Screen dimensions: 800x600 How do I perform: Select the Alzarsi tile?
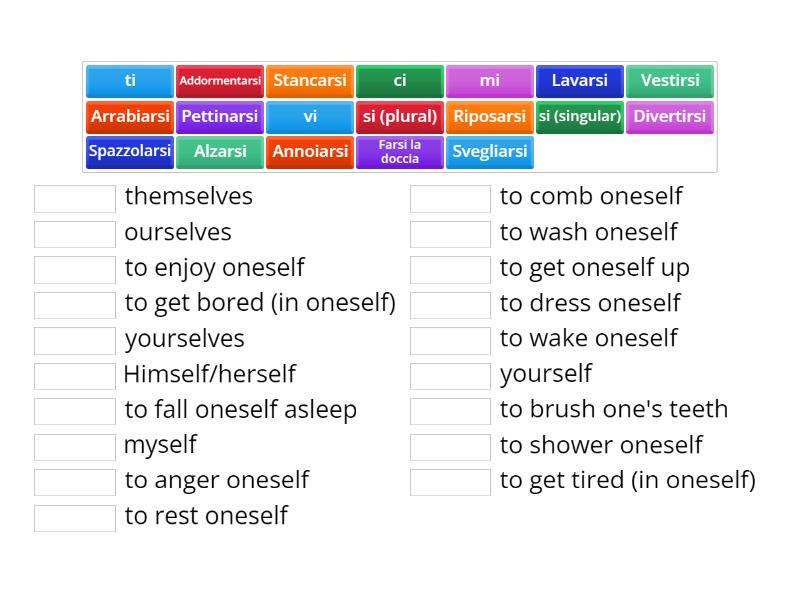click(x=220, y=152)
